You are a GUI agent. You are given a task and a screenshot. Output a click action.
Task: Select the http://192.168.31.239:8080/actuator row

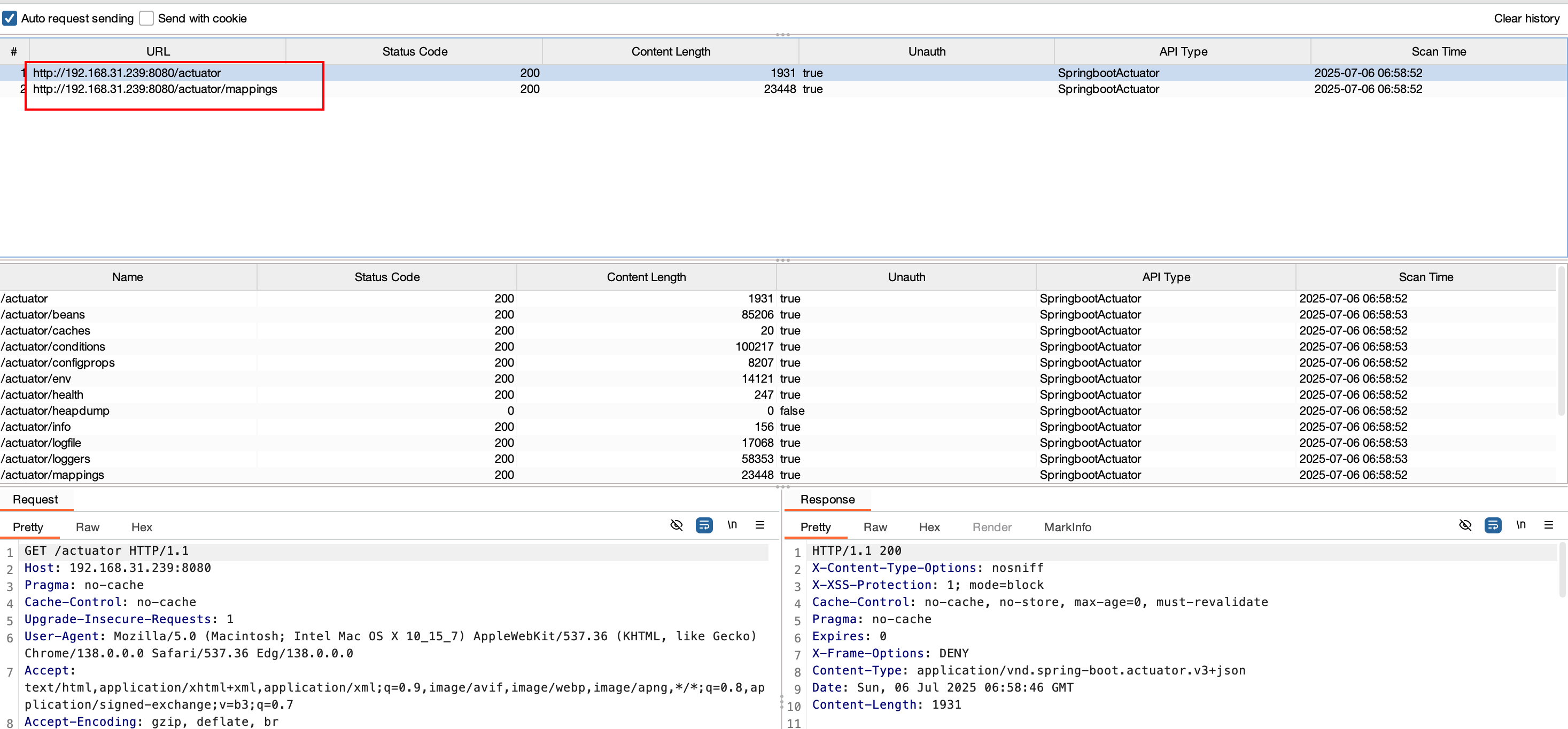pos(783,73)
